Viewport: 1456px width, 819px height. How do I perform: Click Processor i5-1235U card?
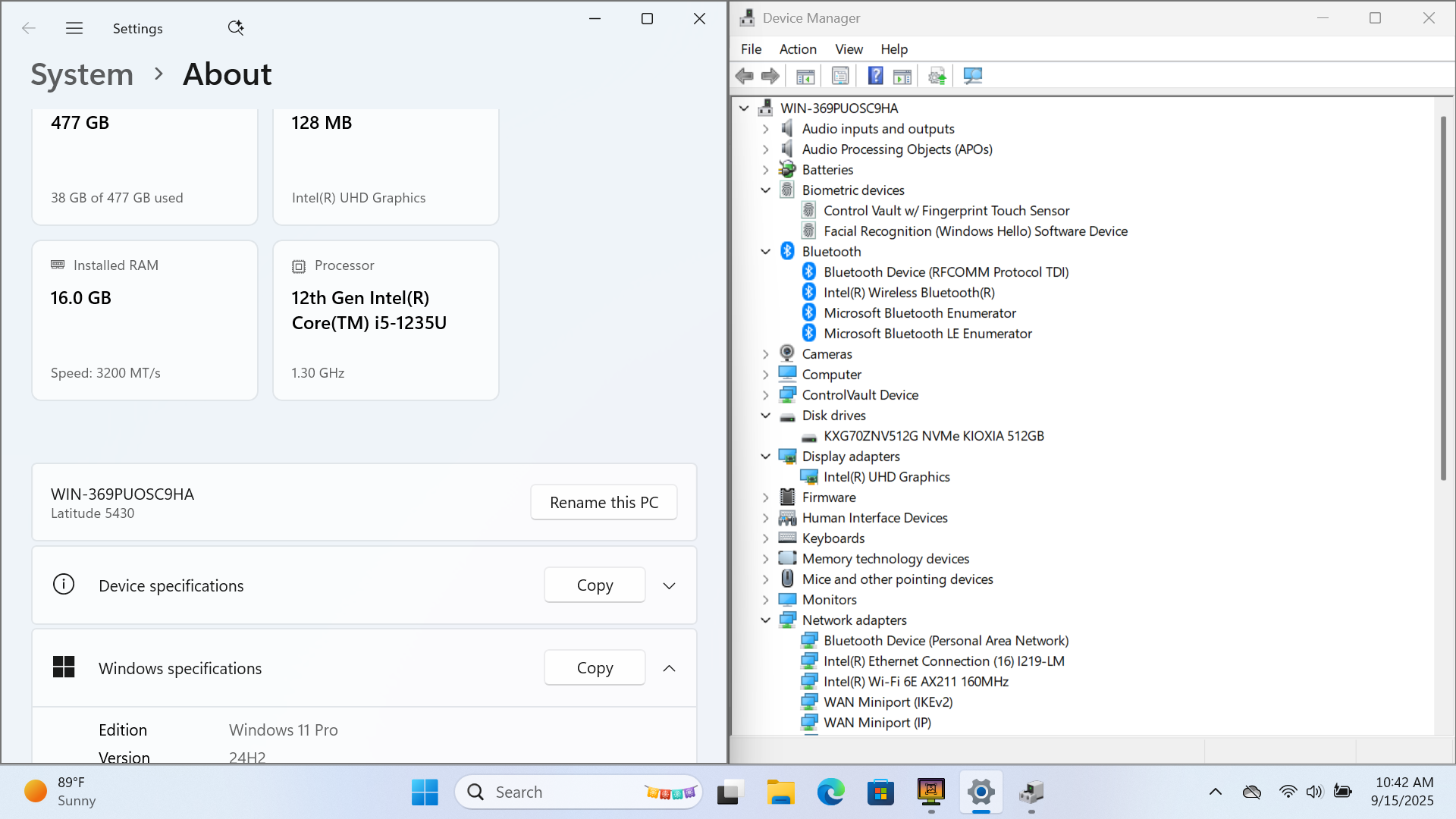386,320
